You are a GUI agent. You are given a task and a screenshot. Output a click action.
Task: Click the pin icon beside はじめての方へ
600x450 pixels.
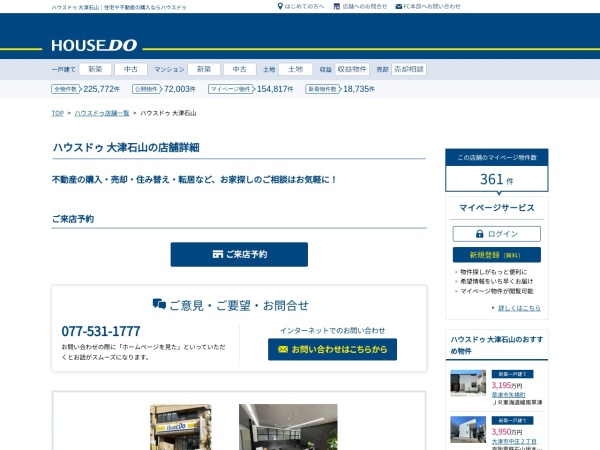click(280, 6)
